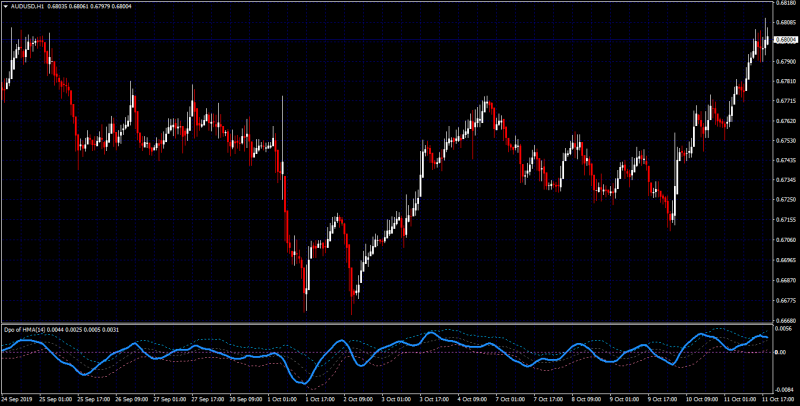This screenshot has width=800, height=406.
Task: Click the 0.68085 price scale value
Action: (786, 22)
